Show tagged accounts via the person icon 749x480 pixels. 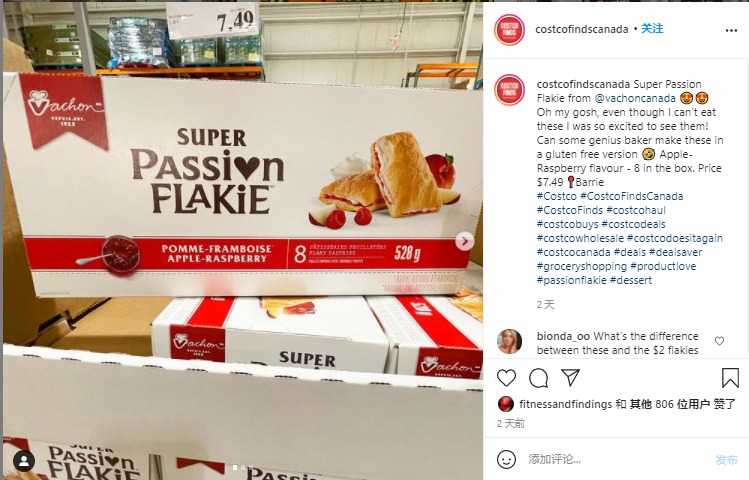(23, 461)
